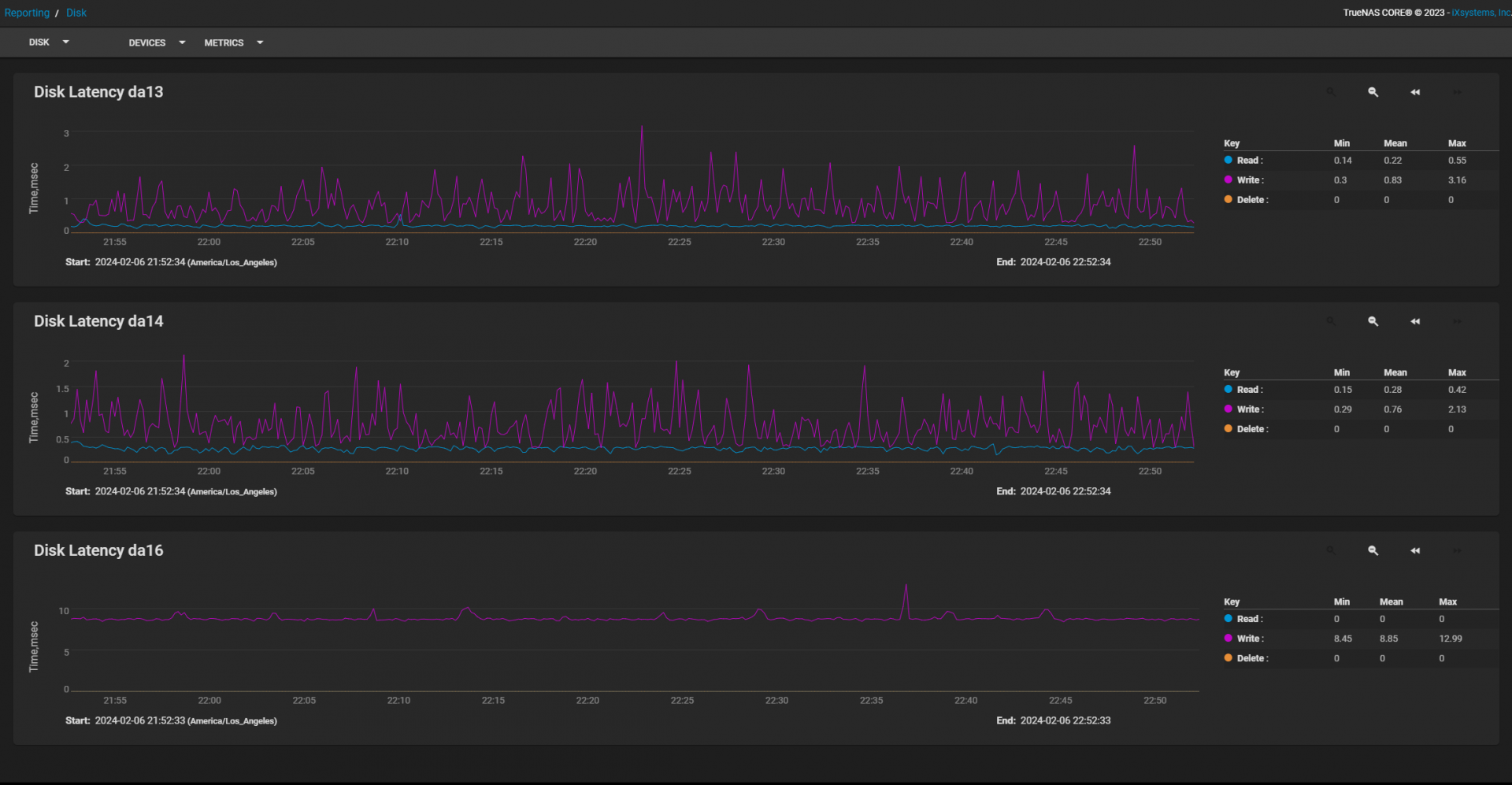Click the Mean column header in da14 legend

[x=1395, y=372]
